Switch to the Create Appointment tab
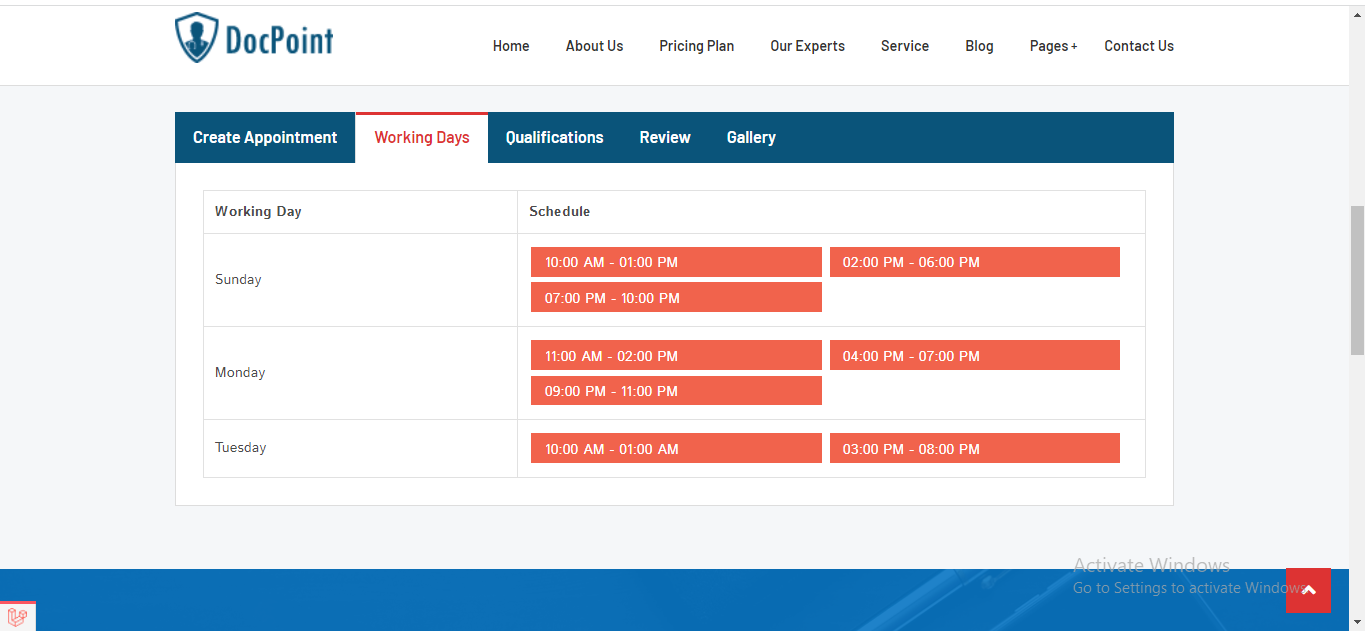This screenshot has width=1365, height=631. 265,138
